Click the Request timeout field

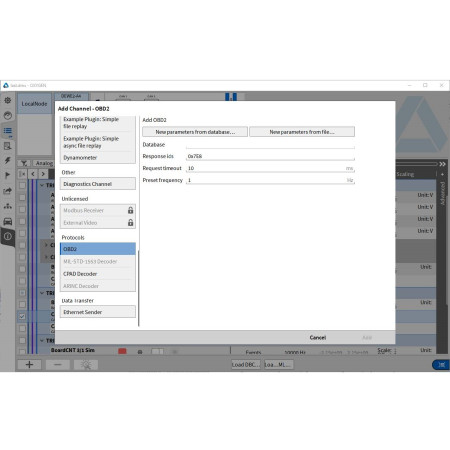[x=270, y=168]
